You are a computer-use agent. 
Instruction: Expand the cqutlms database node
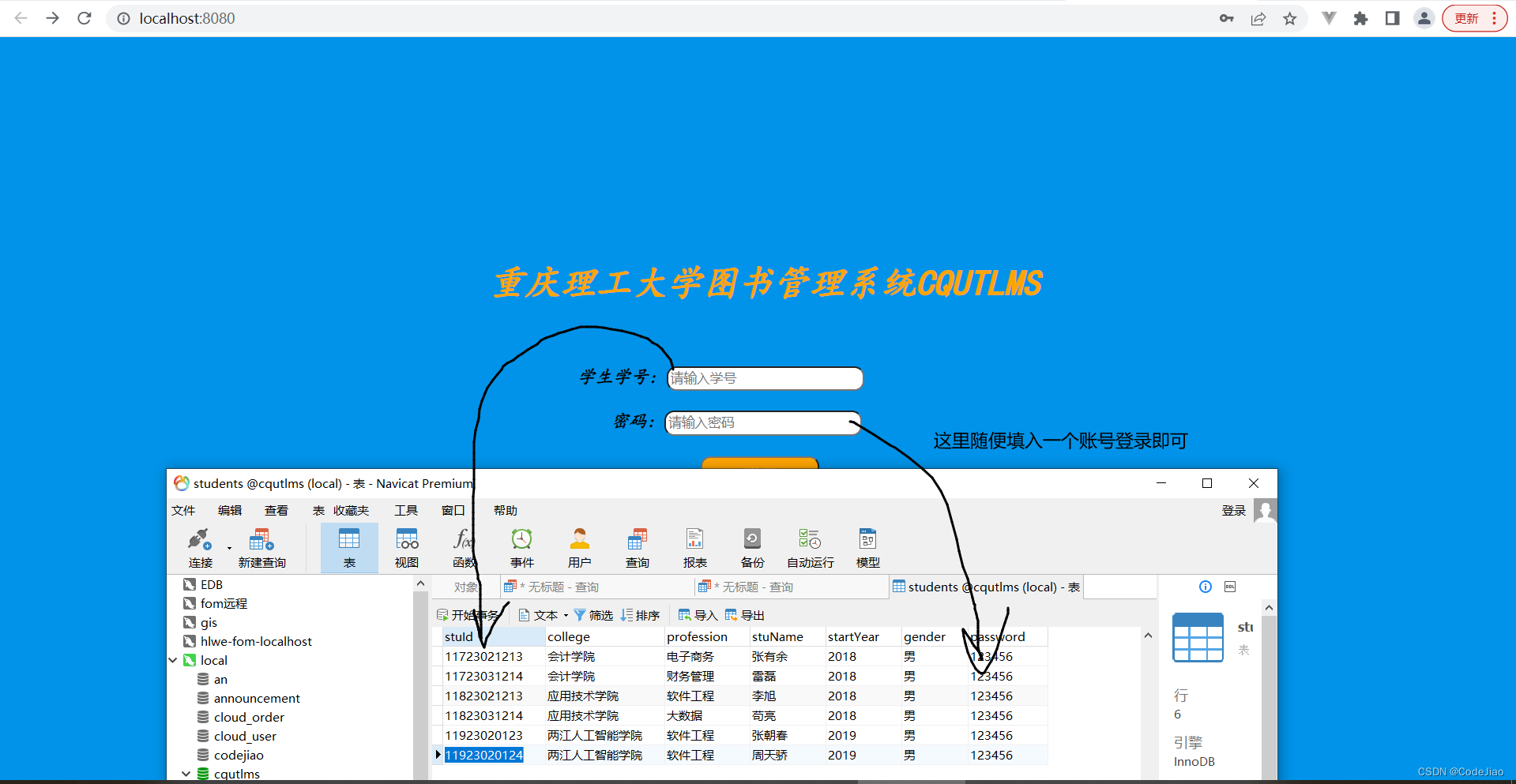[186, 774]
